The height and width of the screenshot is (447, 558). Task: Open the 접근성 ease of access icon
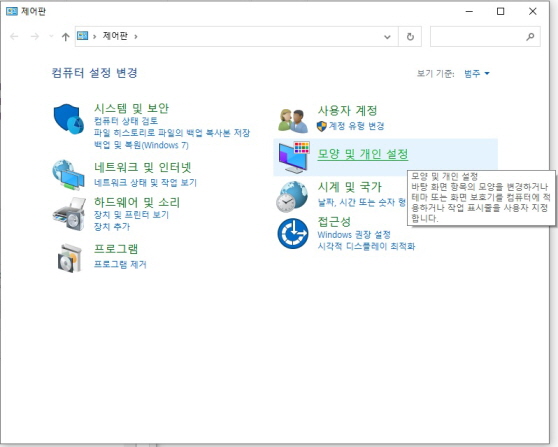click(x=293, y=233)
